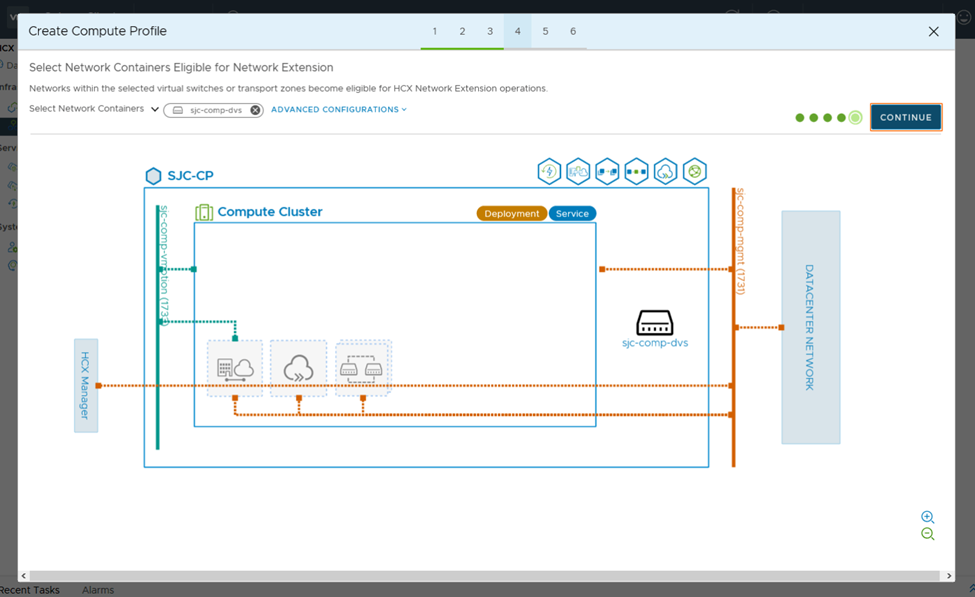This screenshot has width=975, height=597.
Task: Go to wizard step 5
Action: coord(545,31)
